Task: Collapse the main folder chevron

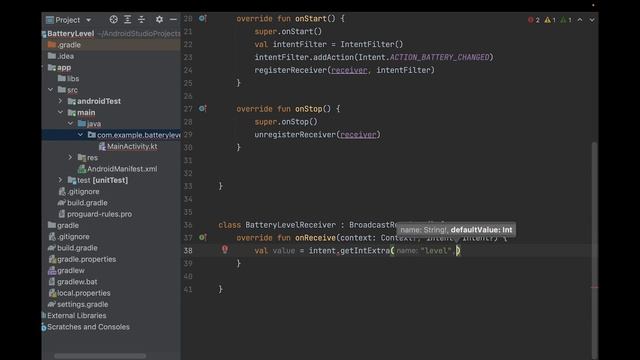Action: click(60, 112)
